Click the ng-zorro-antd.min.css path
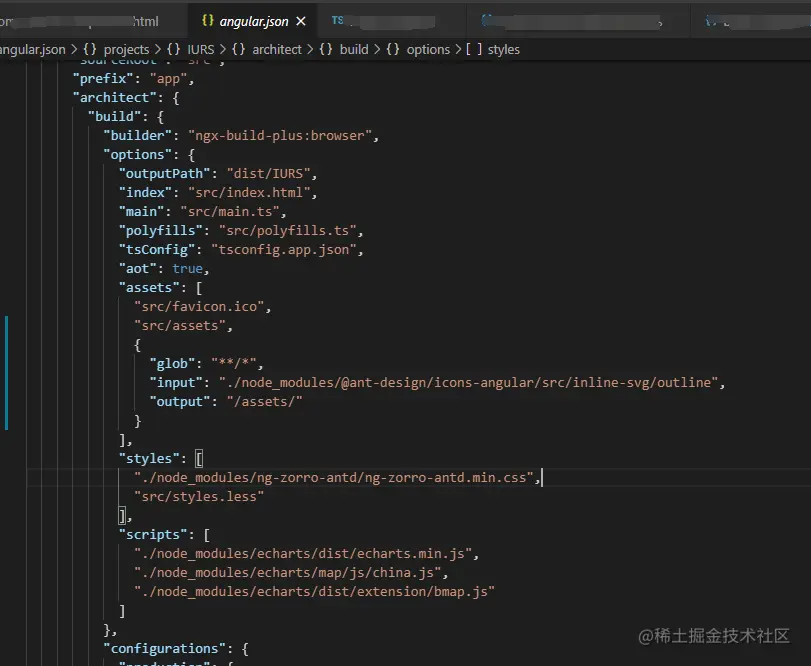The height and width of the screenshot is (666, 811). coord(334,478)
